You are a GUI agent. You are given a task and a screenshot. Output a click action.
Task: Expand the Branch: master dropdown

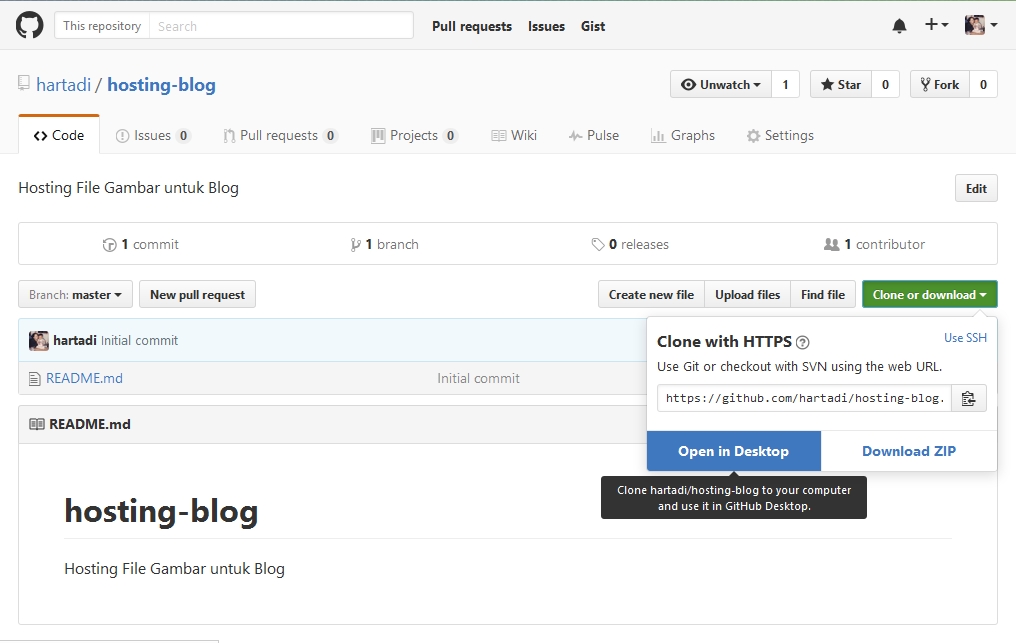click(75, 294)
